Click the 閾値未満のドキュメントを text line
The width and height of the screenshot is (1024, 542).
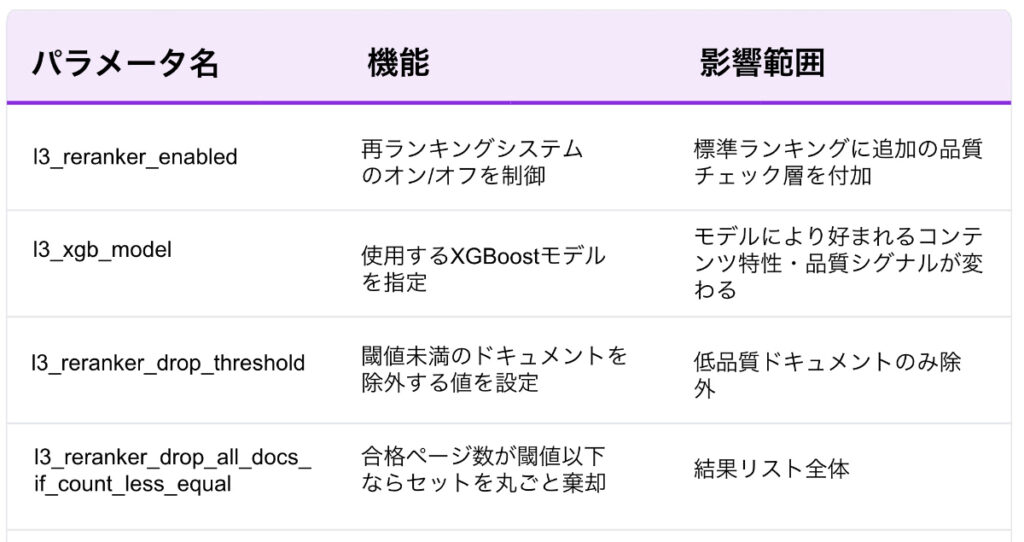[x=494, y=356]
